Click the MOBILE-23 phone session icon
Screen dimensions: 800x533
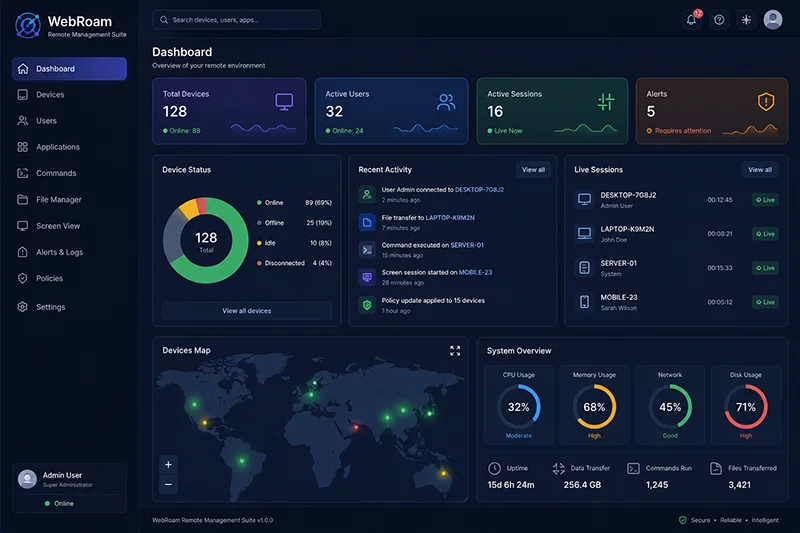[584, 302]
